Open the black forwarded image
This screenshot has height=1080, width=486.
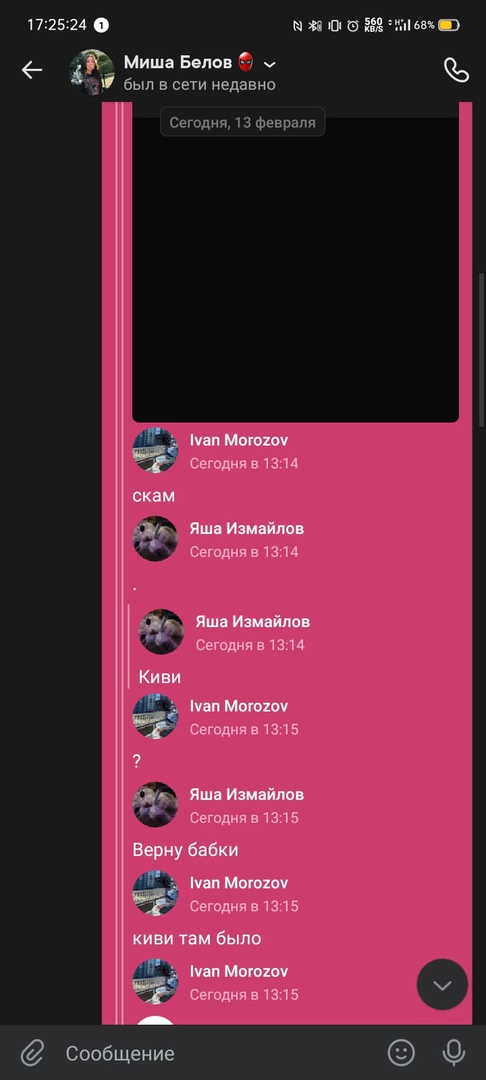coord(295,269)
